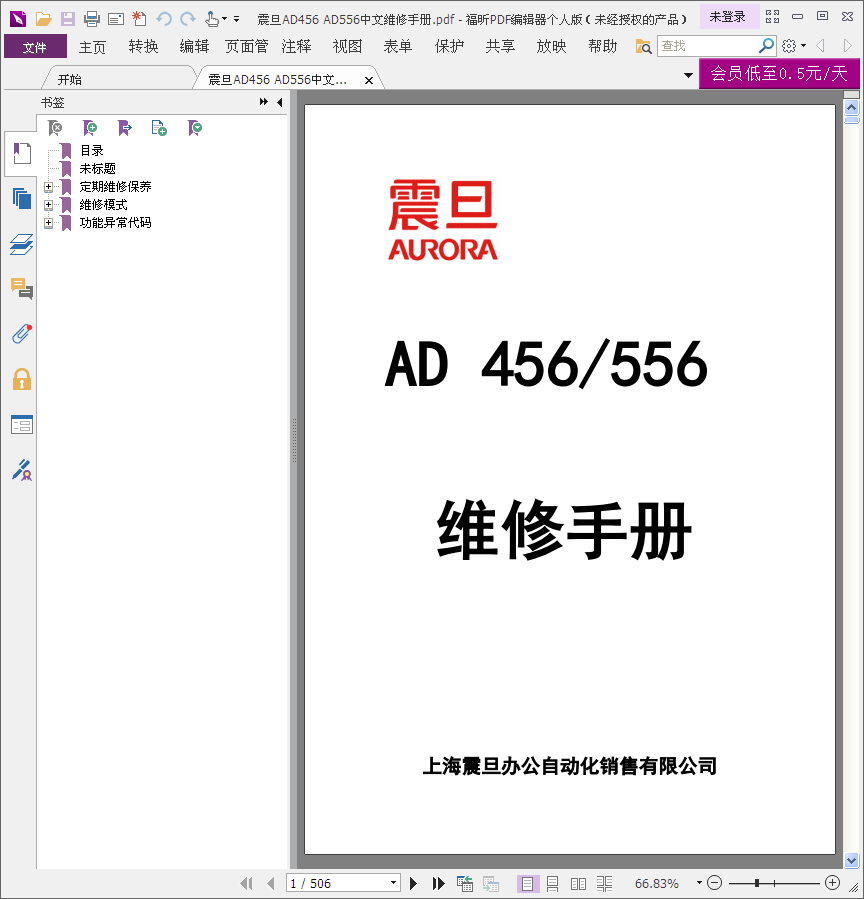Open the 文件 menu
The width and height of the screenshot is (864, 899).
click(x=35, y=46)
